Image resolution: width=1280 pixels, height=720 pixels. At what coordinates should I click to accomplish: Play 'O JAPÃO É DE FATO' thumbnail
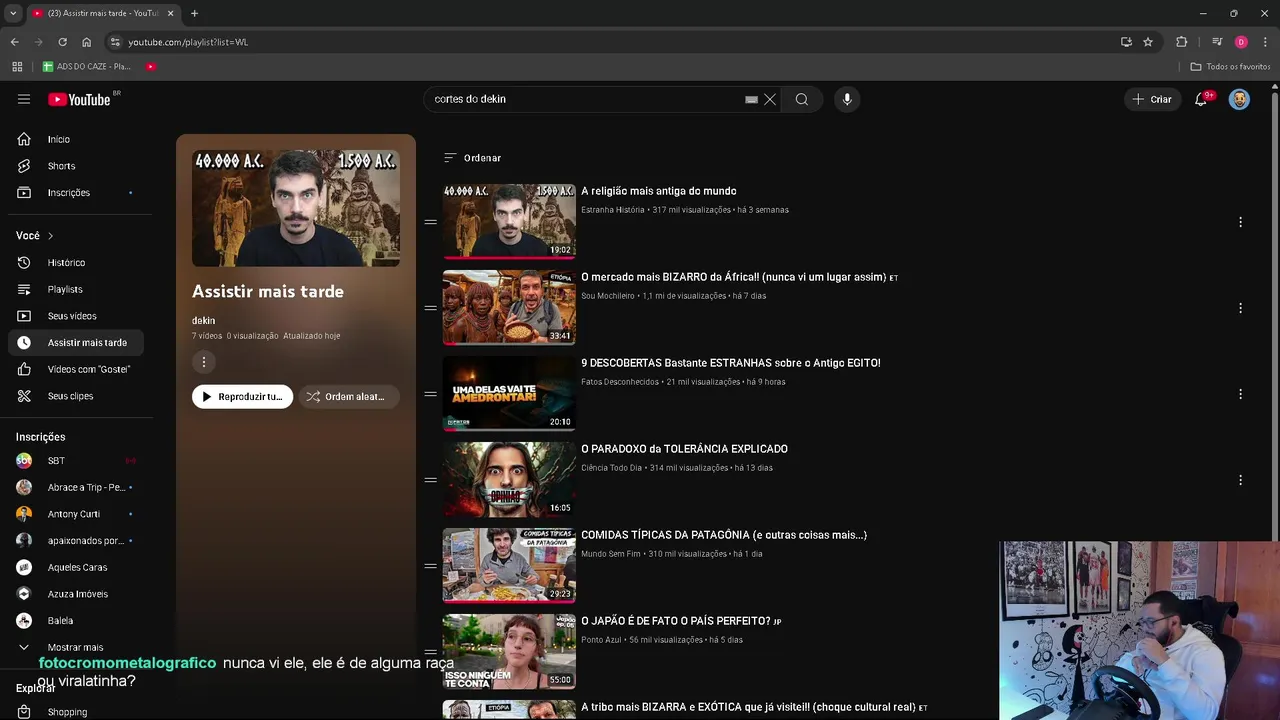click(x=509, y=651)
